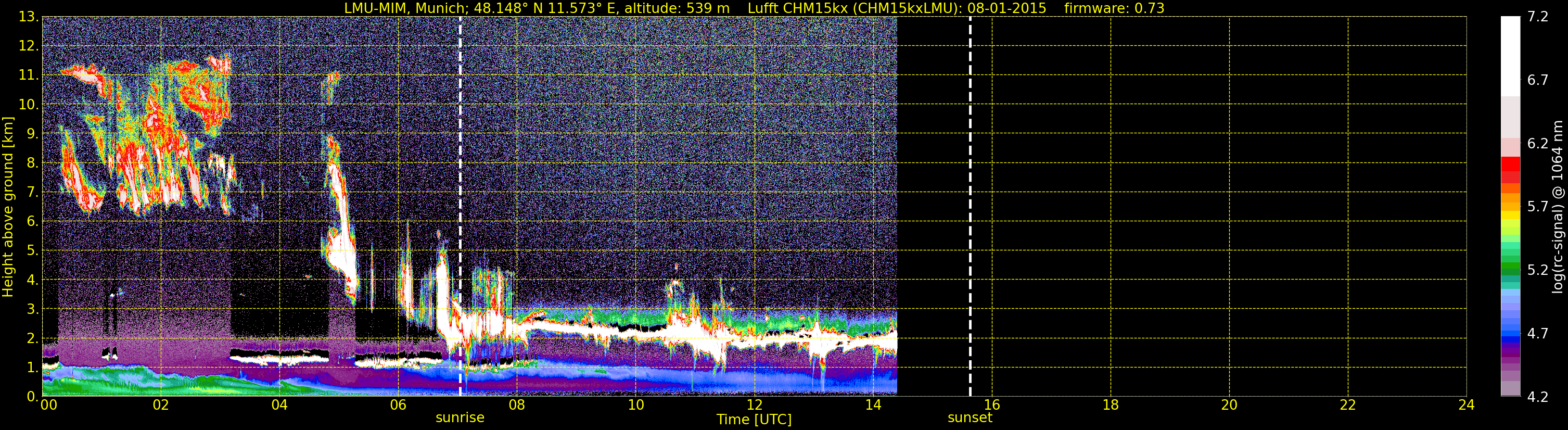Click colorbar tick value 5.7
1568x430 pixels.
(x=1538, y=207)
